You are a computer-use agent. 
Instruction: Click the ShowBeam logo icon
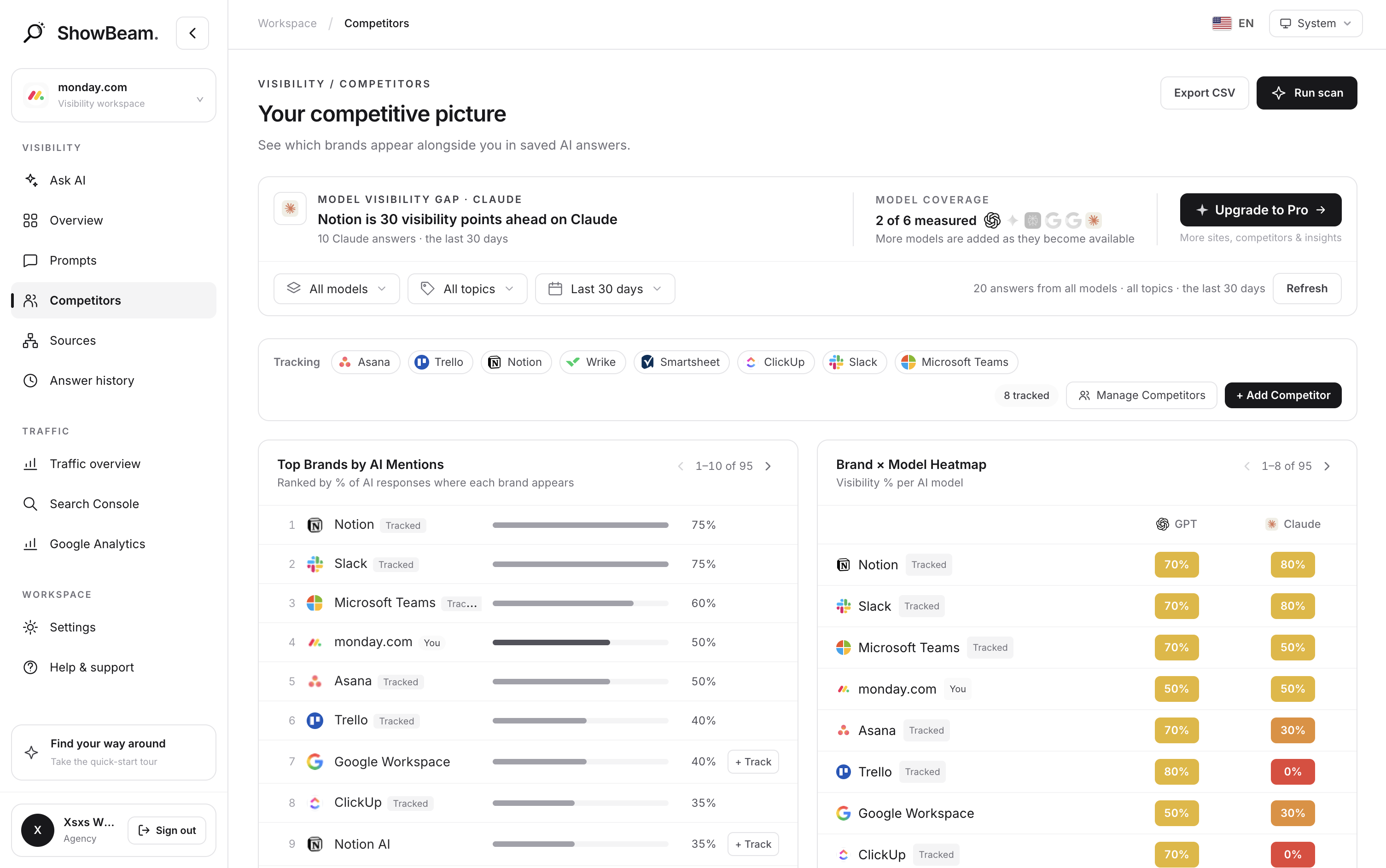34,33
